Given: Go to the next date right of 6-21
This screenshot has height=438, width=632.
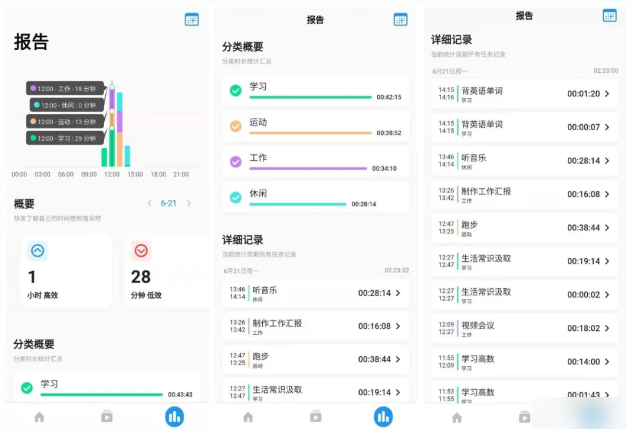Looking at the screenshot, I should pos(189,203).
